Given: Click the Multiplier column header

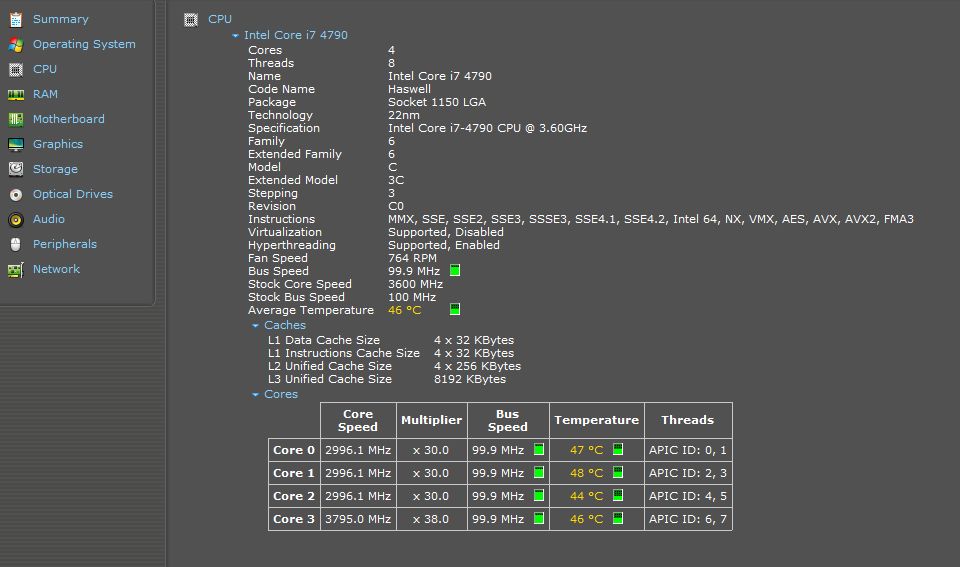Looking at the screenshot, I should pos(432,421).
